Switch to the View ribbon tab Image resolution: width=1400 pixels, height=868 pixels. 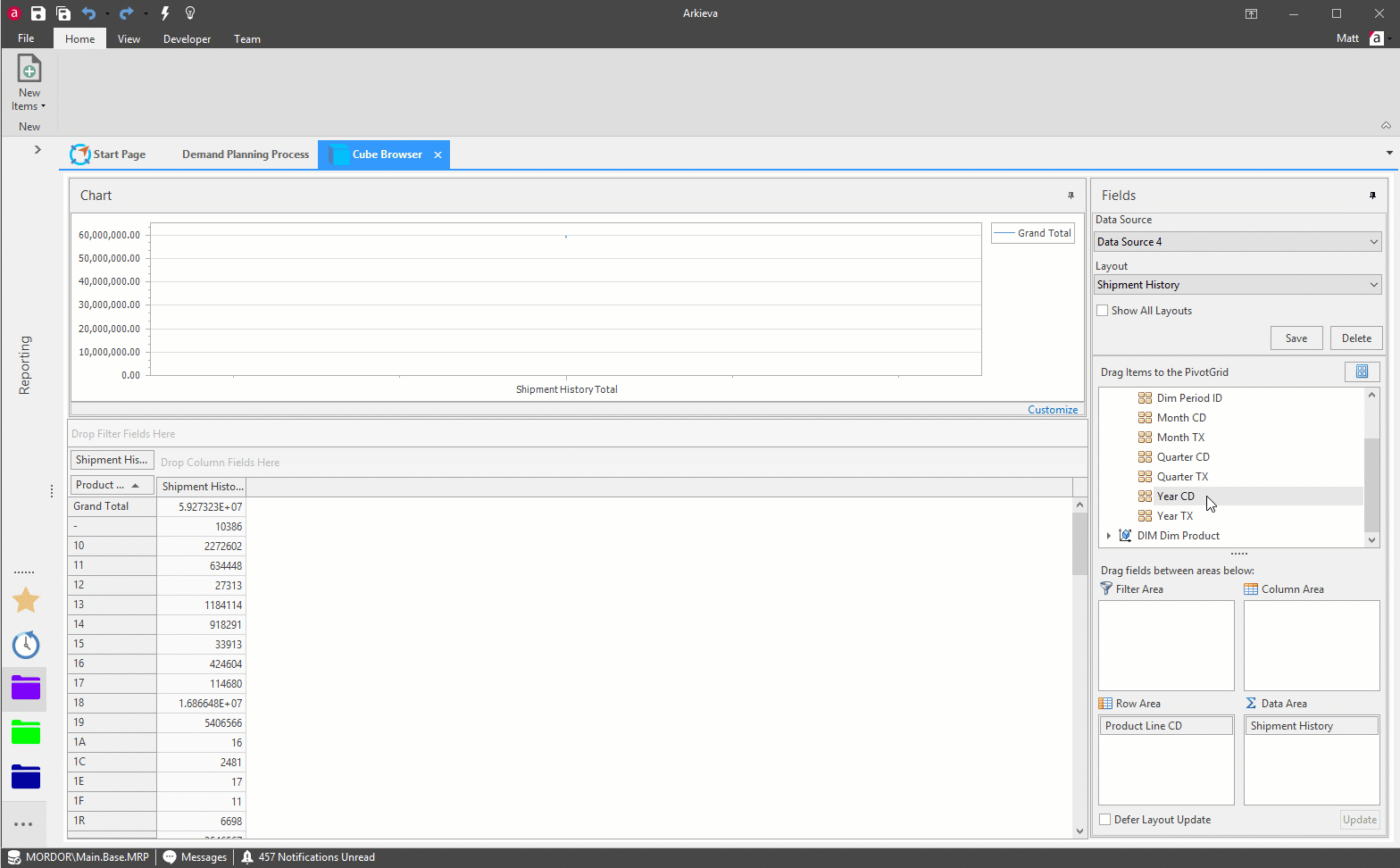tap(129, 38)
